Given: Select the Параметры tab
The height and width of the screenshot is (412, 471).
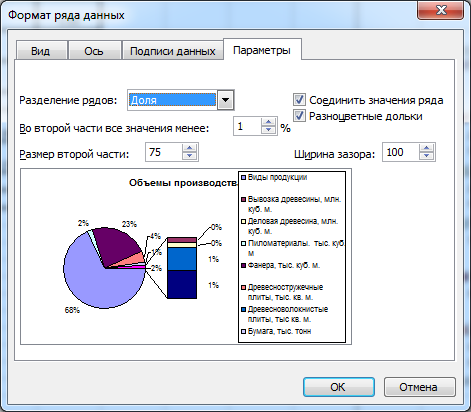Looking at the screenshot, I should (x=262, y=50).
